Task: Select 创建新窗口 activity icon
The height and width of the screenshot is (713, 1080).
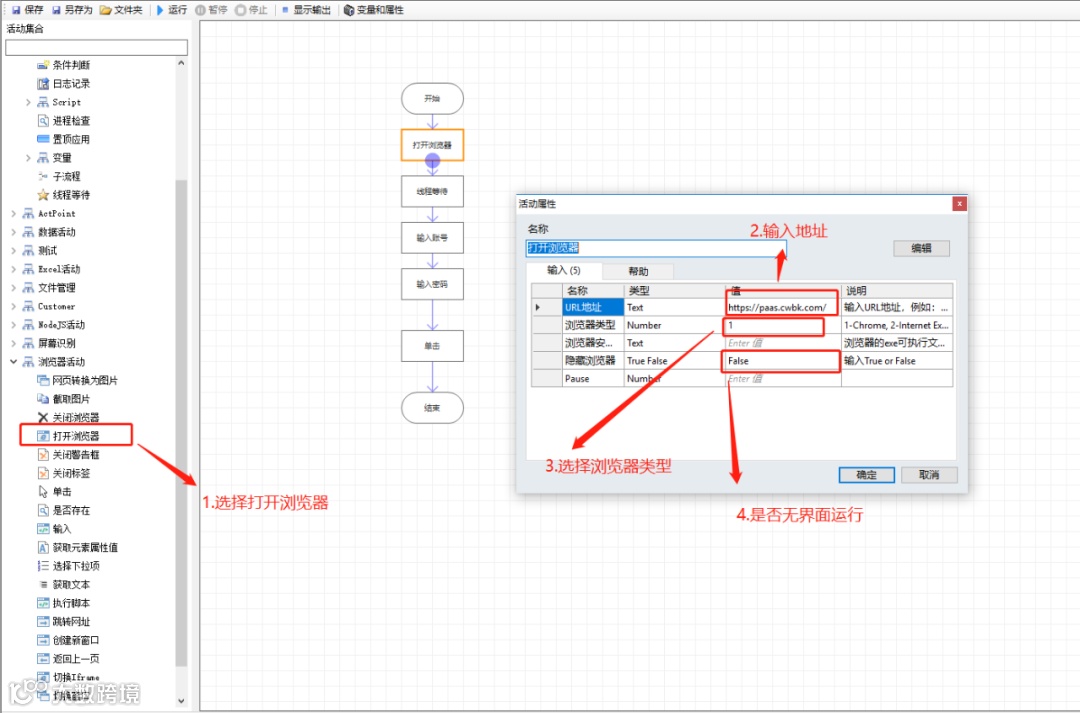Action: click(43, 641)
